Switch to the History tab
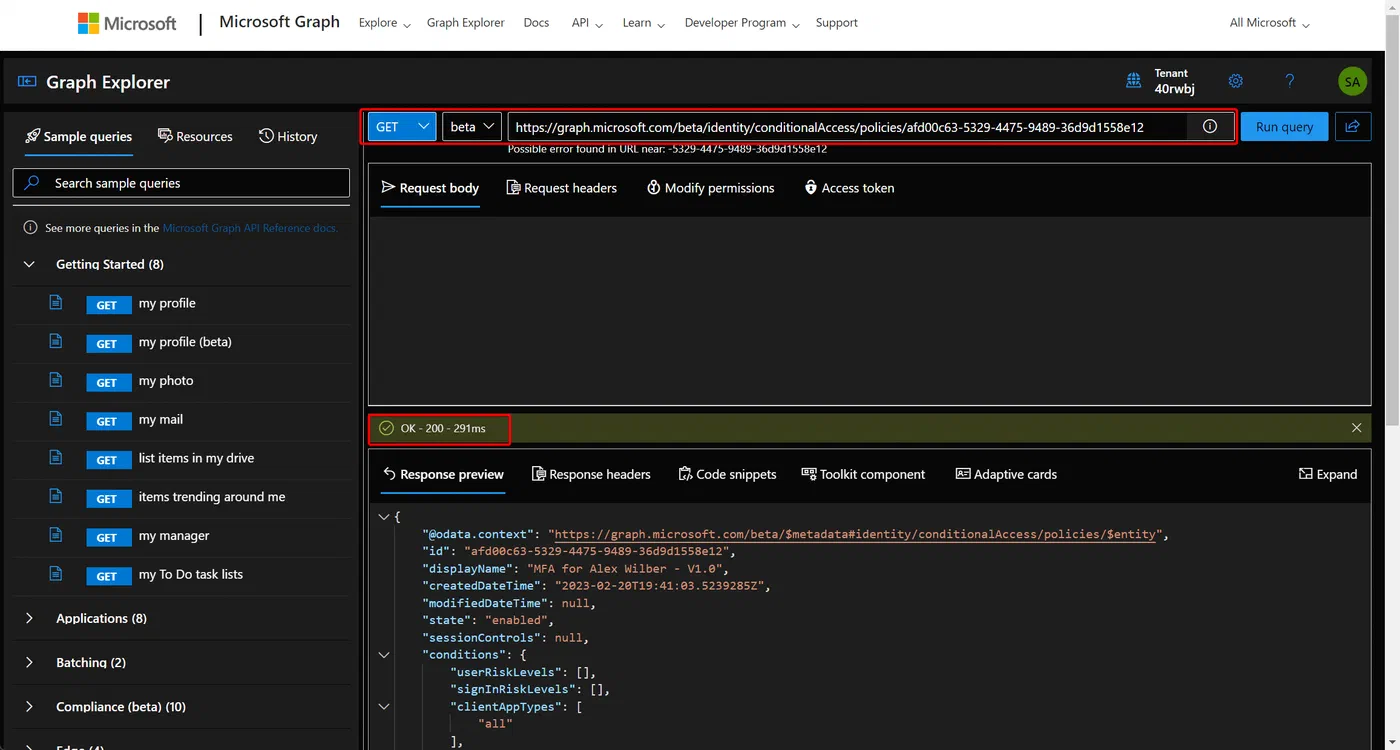The height and width of the screenshot is (750, 1400). coord(288,136)
